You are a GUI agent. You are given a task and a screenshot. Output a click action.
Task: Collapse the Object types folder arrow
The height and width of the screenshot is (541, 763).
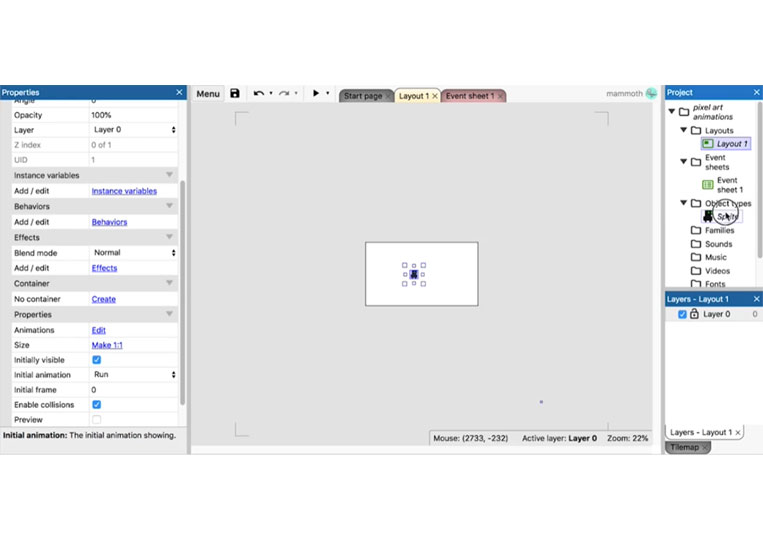(x=683, y=202)
